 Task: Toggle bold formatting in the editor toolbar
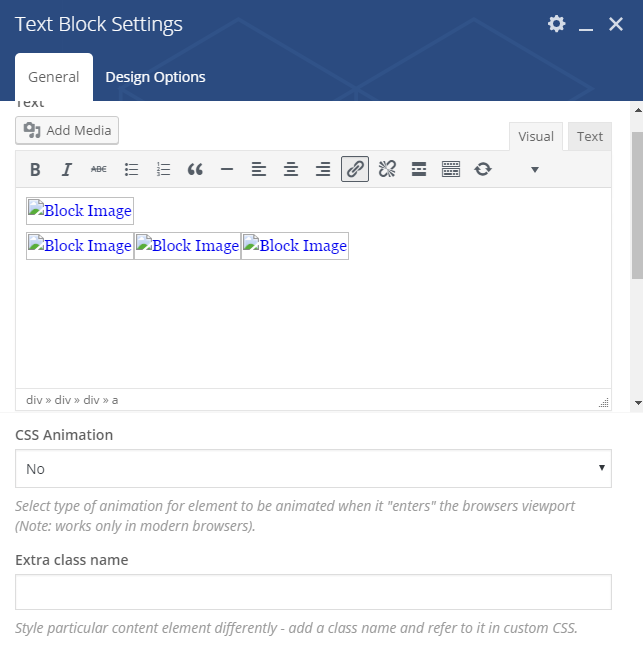pos(35,169)
